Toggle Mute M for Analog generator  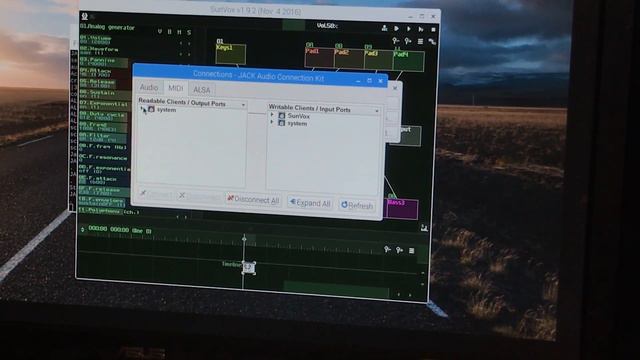(179, 32)
